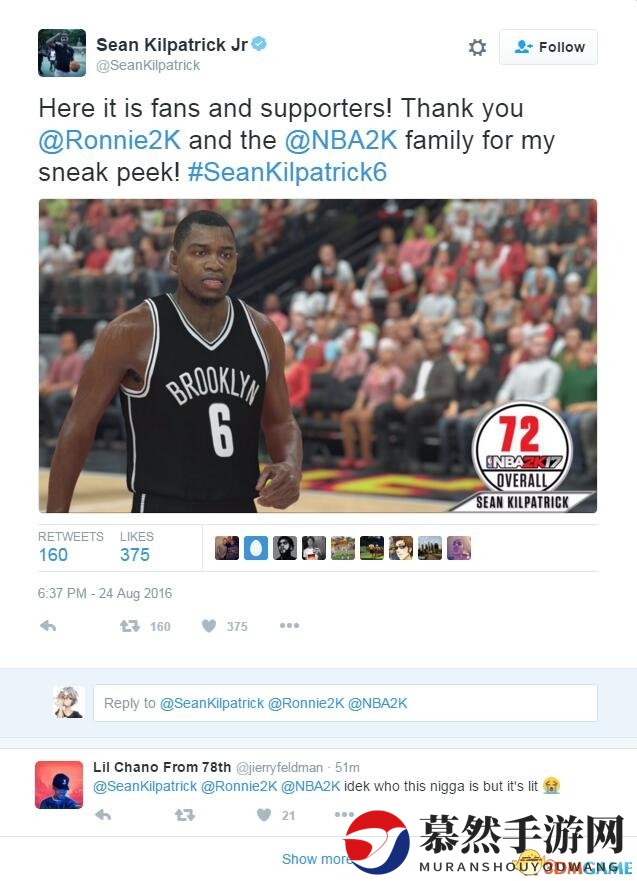Viewport: 637px width, 881px height.
Task: Focus the Reply to @SeanKilpatrick input field
Action: pyautogui.click(x=345, y=703)
